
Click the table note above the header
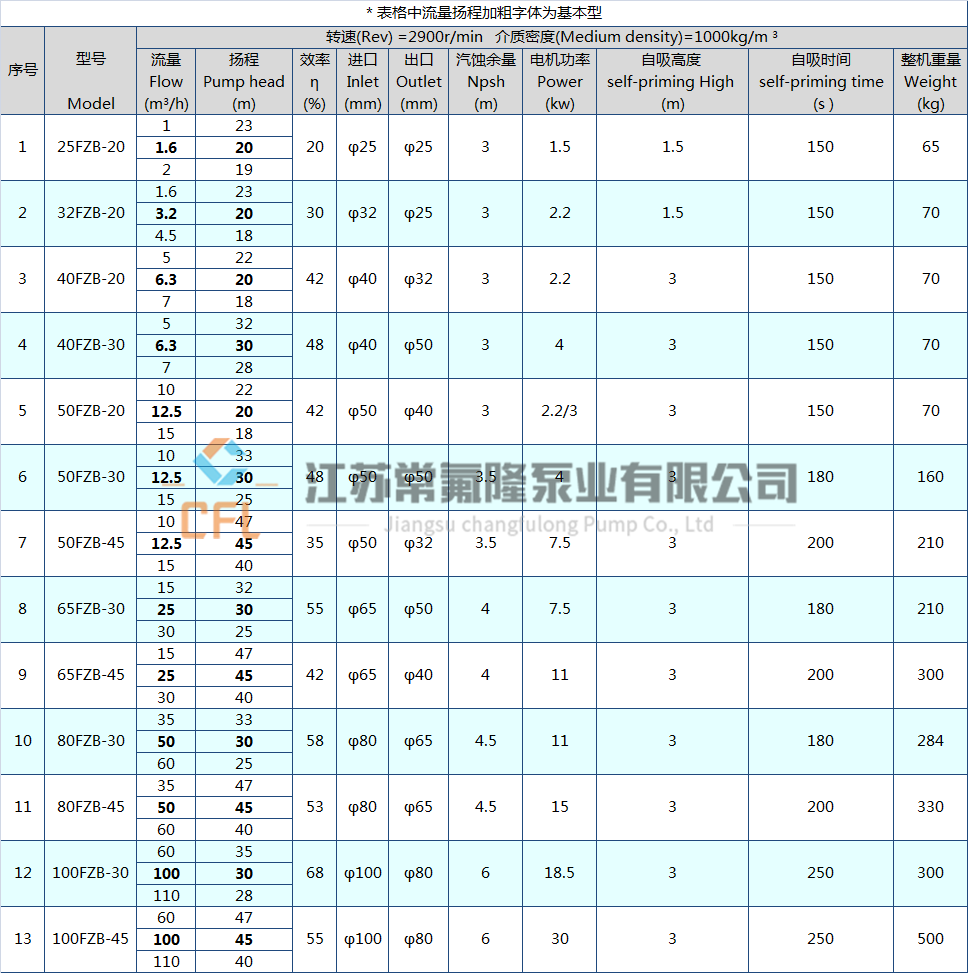coord(484,13)
